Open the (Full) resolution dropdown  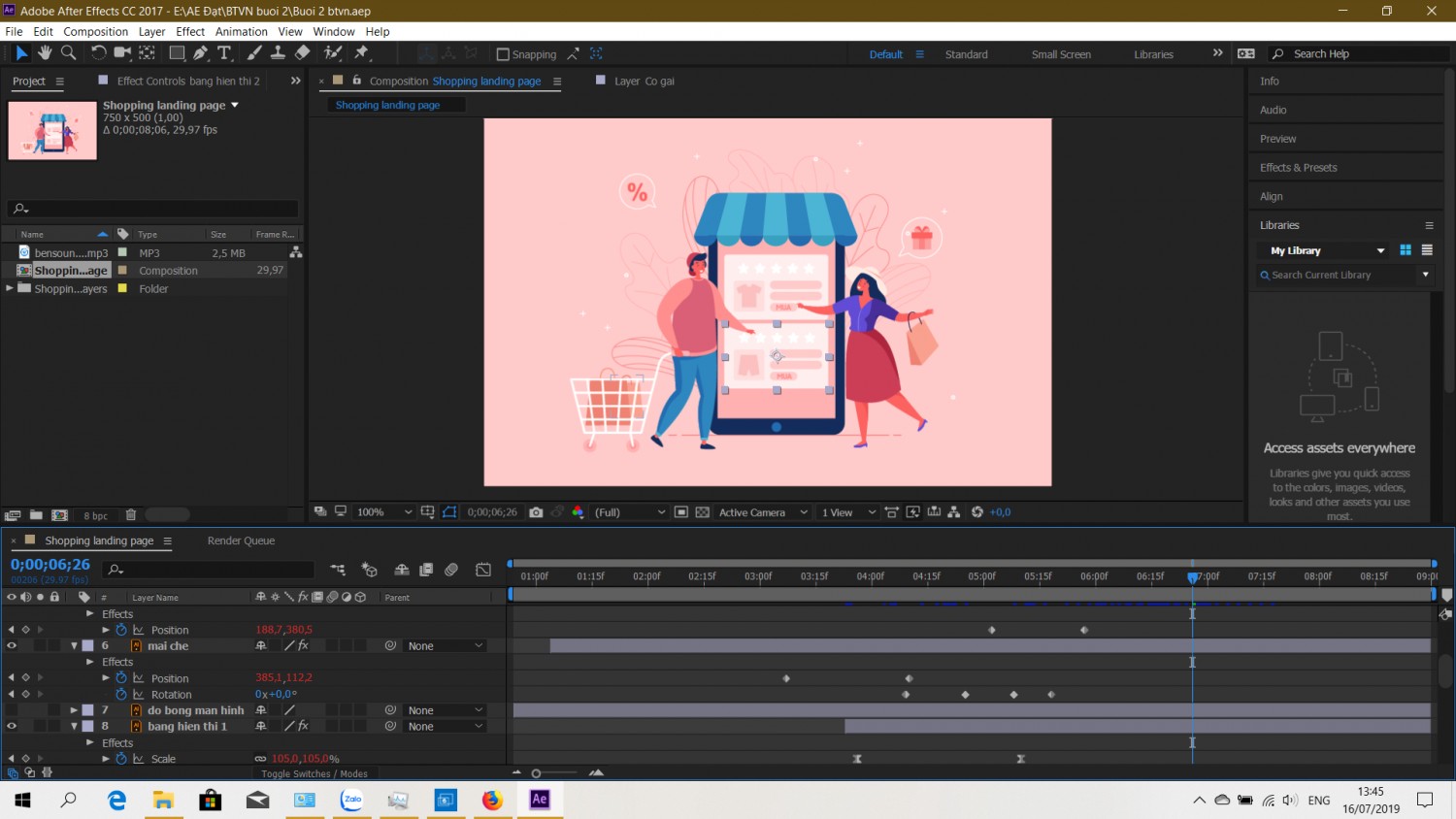pyautogui.click(x=630, y=512)
